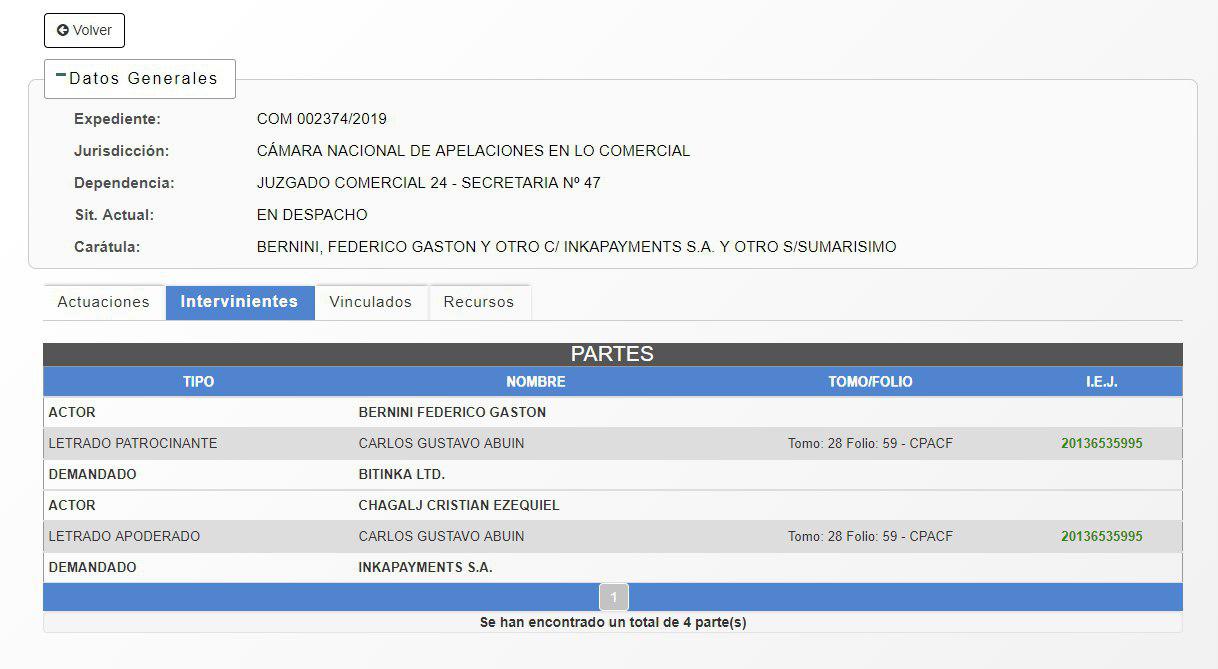The height and width of the screenshot is (669, 1218).
Task: Click the I.E.J. column header
Action: tap(1102, 382)
